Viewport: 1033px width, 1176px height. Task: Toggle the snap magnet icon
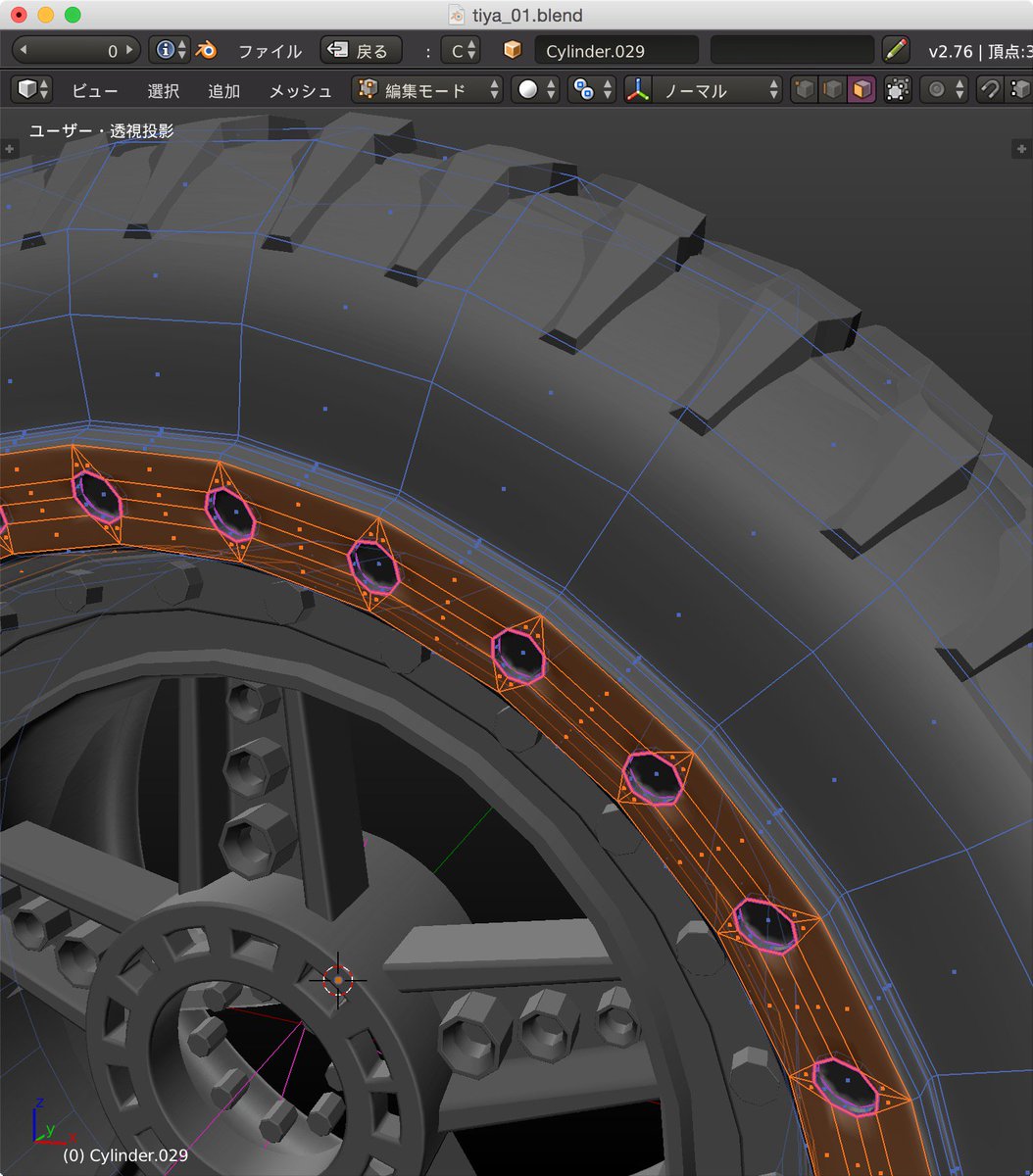coord(990,90)
